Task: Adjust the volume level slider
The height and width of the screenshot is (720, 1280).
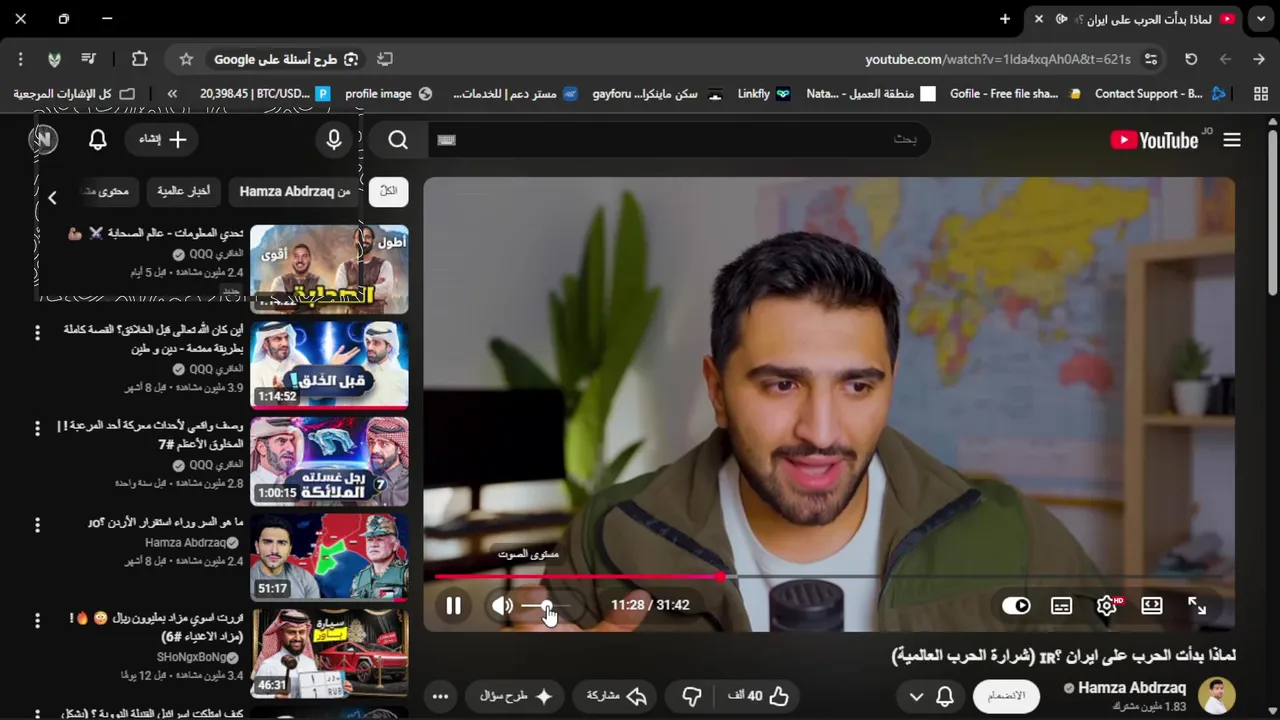Action: 546,605
